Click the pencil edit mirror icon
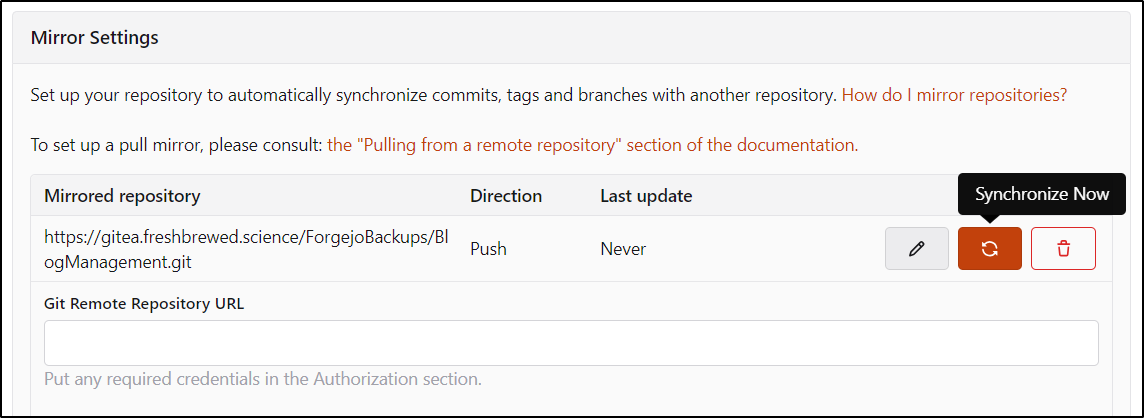 pos(916,249)
